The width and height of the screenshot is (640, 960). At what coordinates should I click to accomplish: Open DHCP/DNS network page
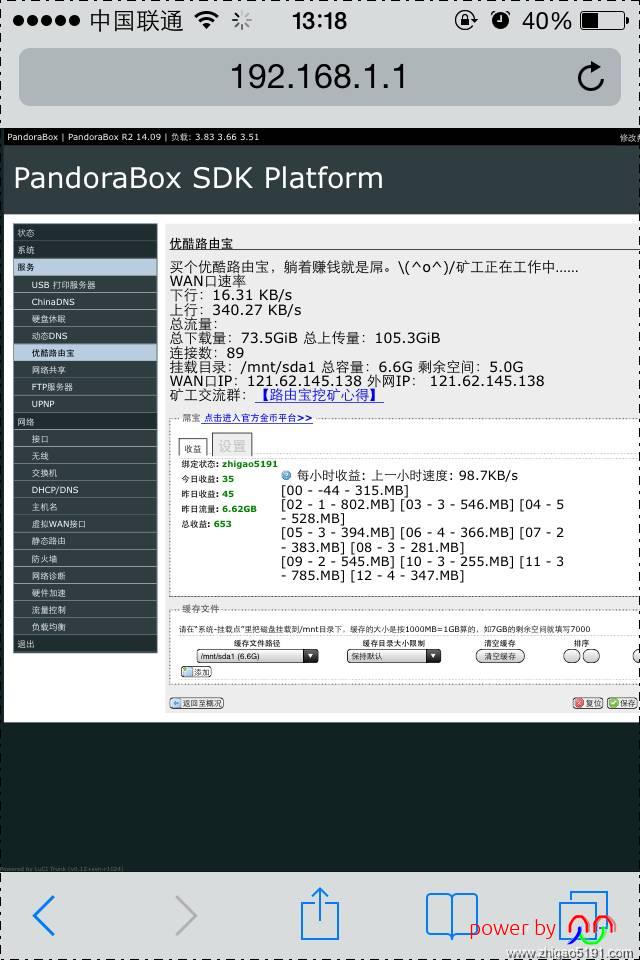click(85, 490)
